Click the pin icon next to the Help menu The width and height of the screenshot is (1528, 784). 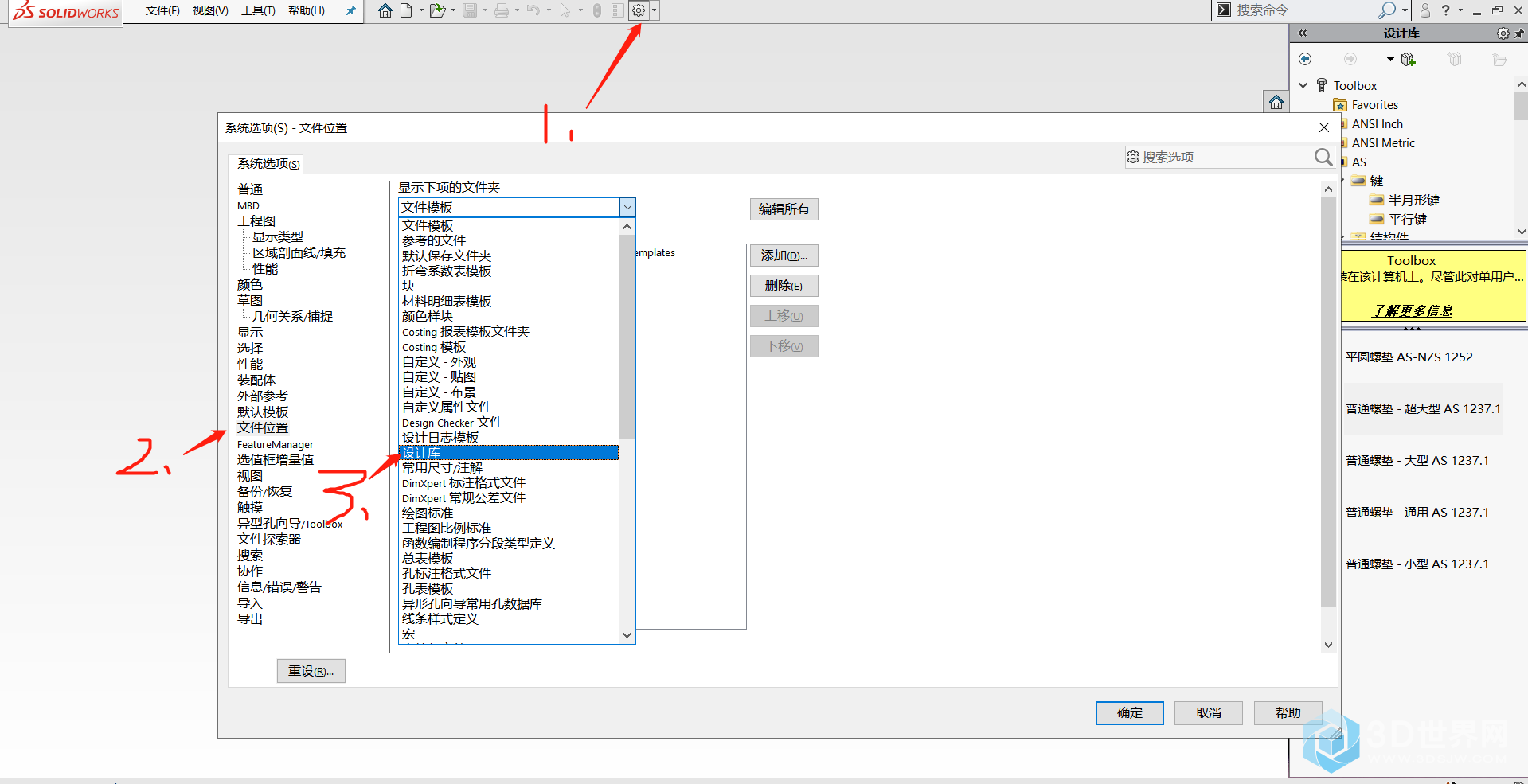(x=350, y=10)
